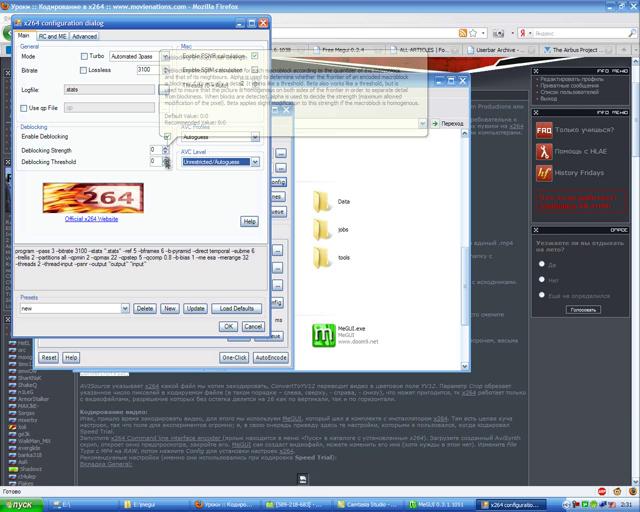Image resolution: width=640 pixels, height=512 pixels.
Task: Adjust the Deblocking Strength spinner
Action: coord(165,150)
